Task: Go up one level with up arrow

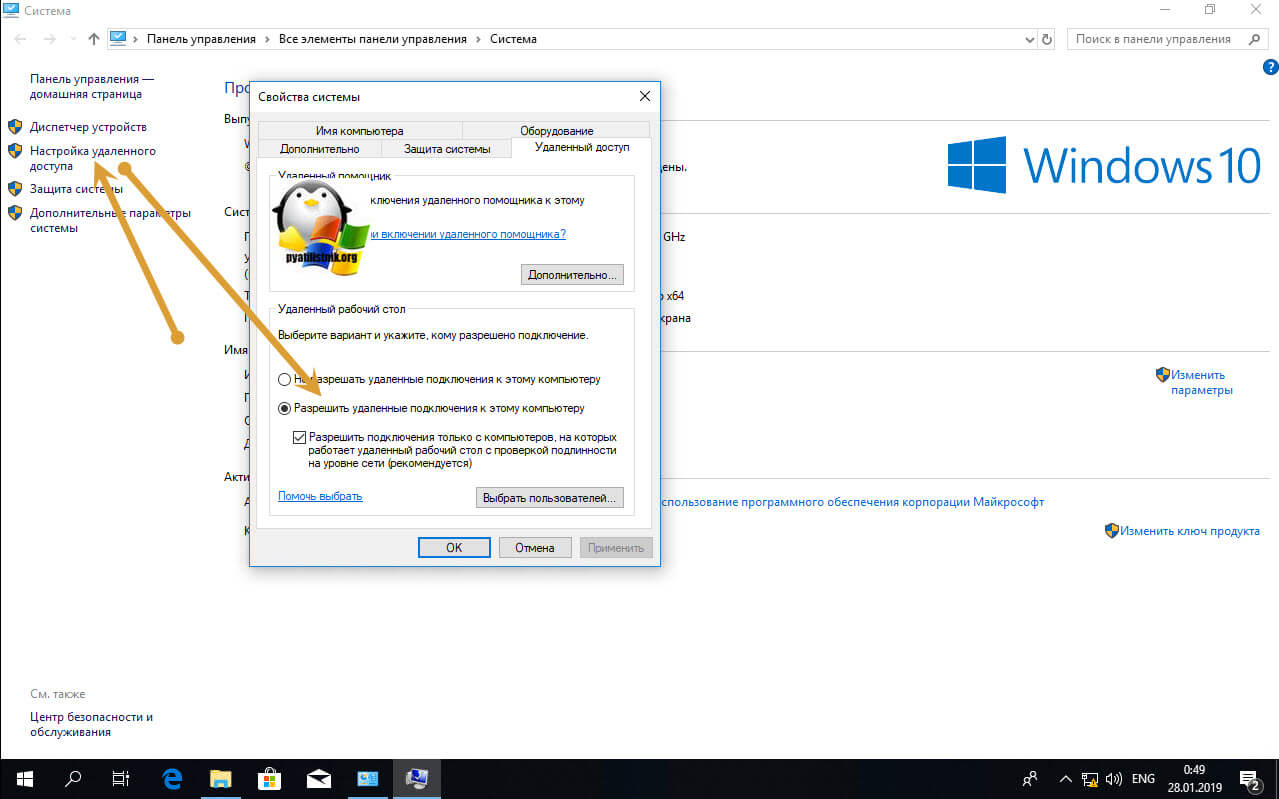Action: point(94,39)
